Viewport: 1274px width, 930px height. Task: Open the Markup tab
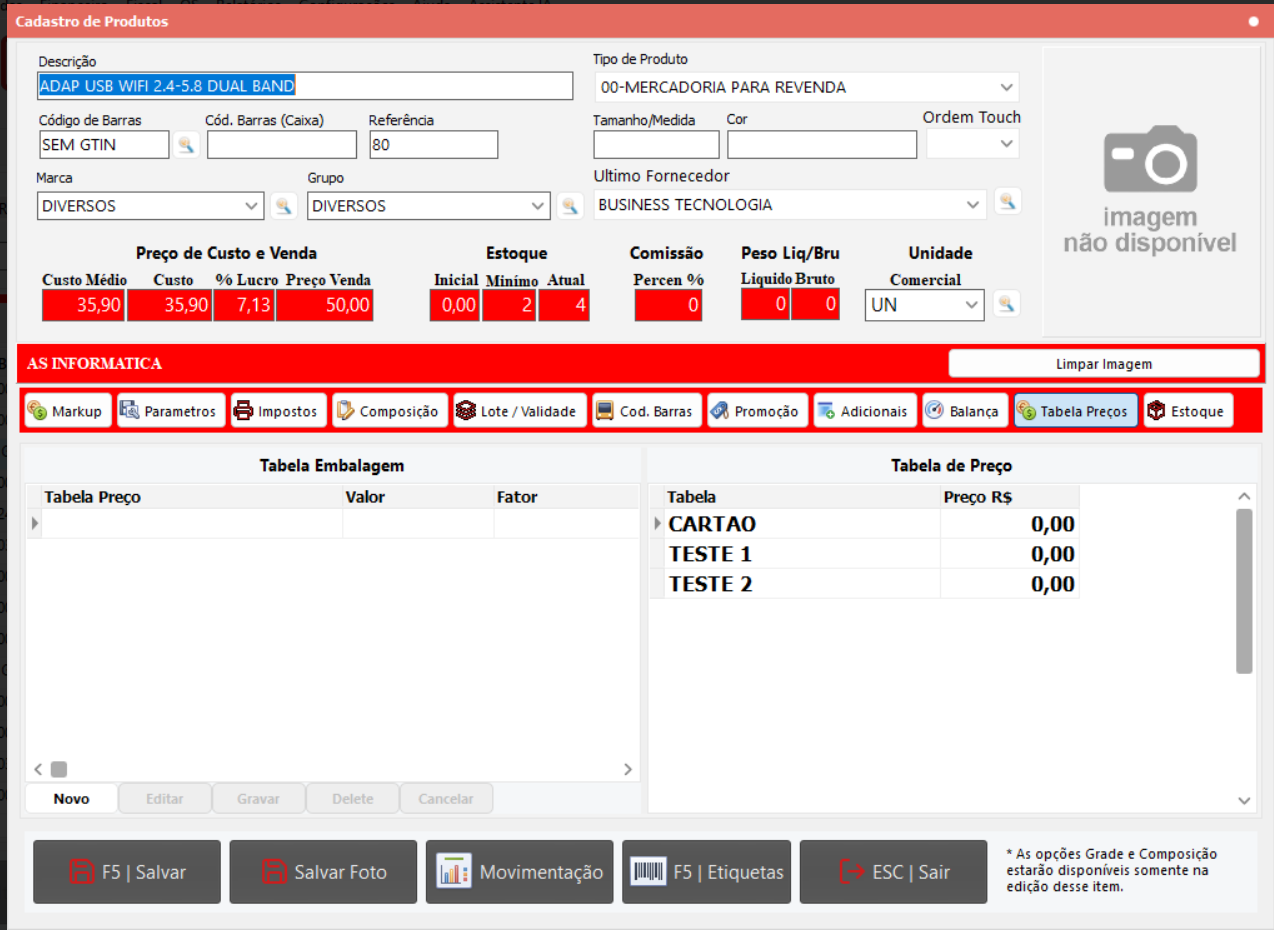pos(66,411)
